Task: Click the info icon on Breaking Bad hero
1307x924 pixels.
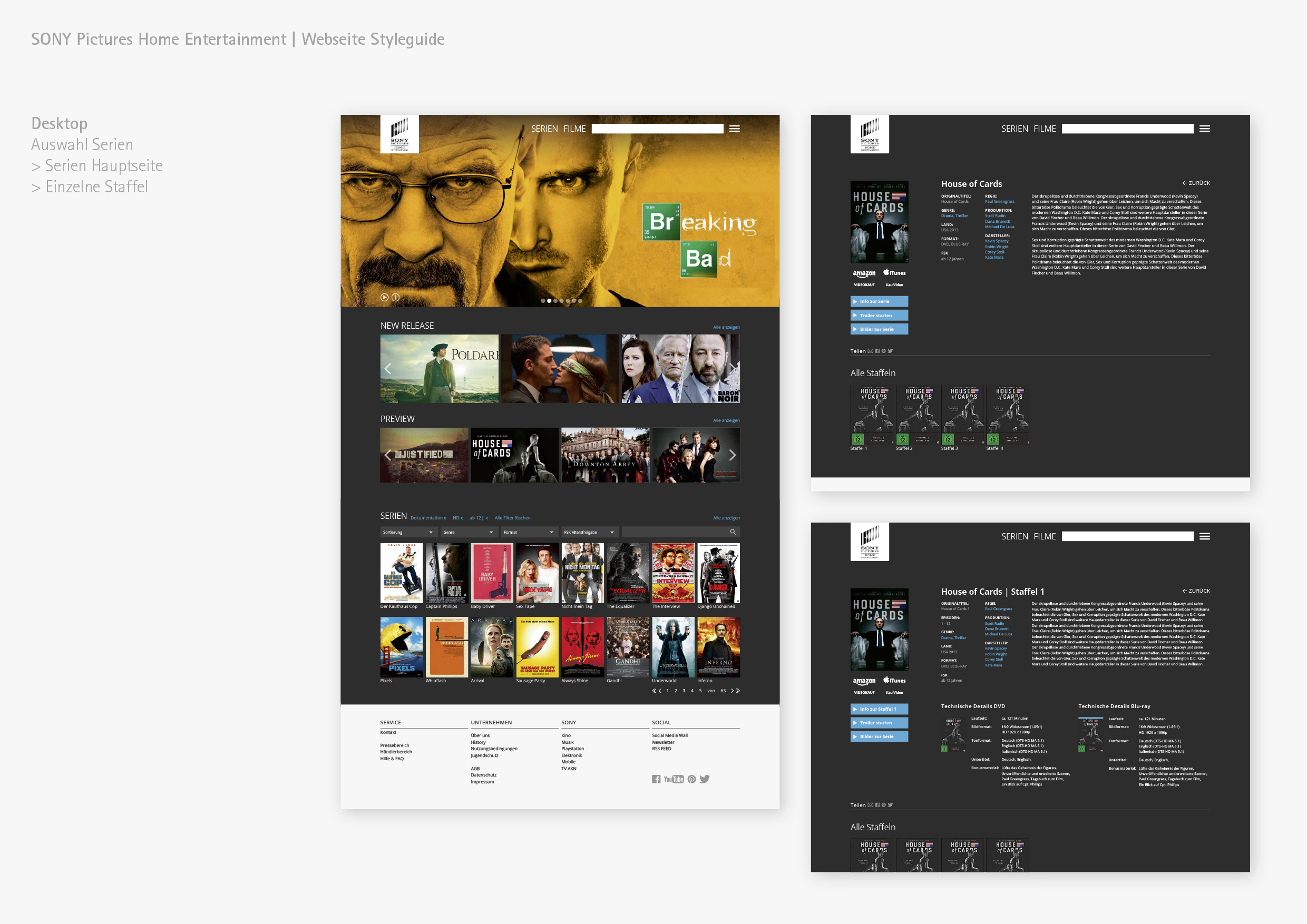Action: tap(396, 297)
